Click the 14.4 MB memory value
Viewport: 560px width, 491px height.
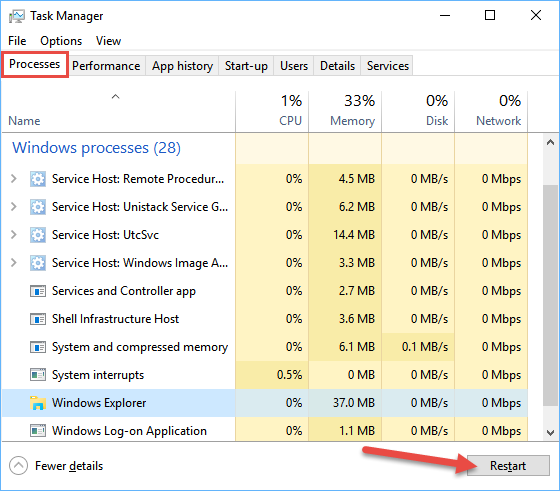point(354,235)
